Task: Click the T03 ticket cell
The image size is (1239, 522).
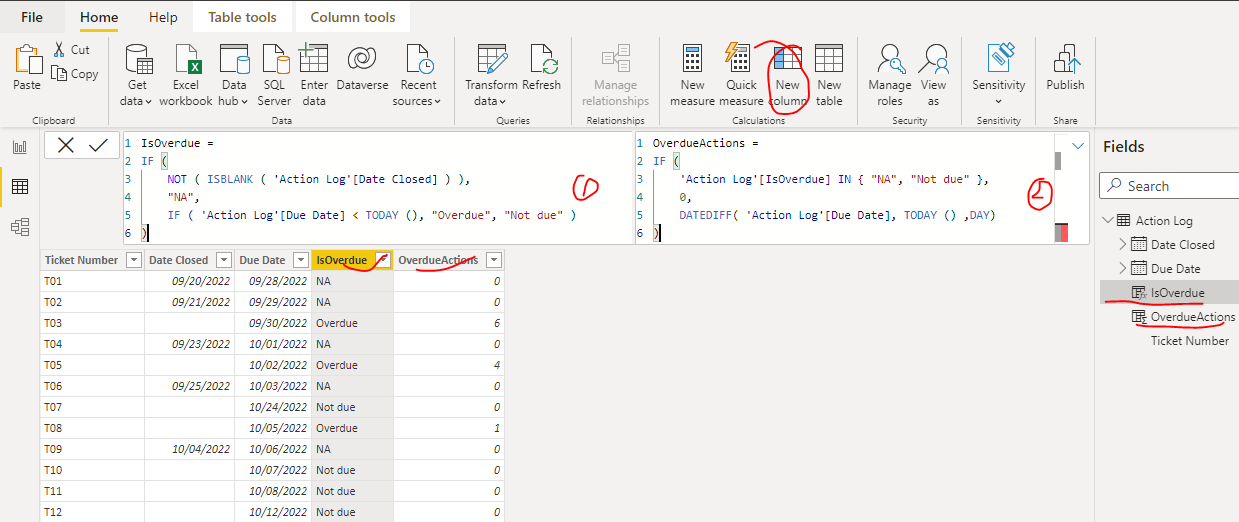Action: 92,324
